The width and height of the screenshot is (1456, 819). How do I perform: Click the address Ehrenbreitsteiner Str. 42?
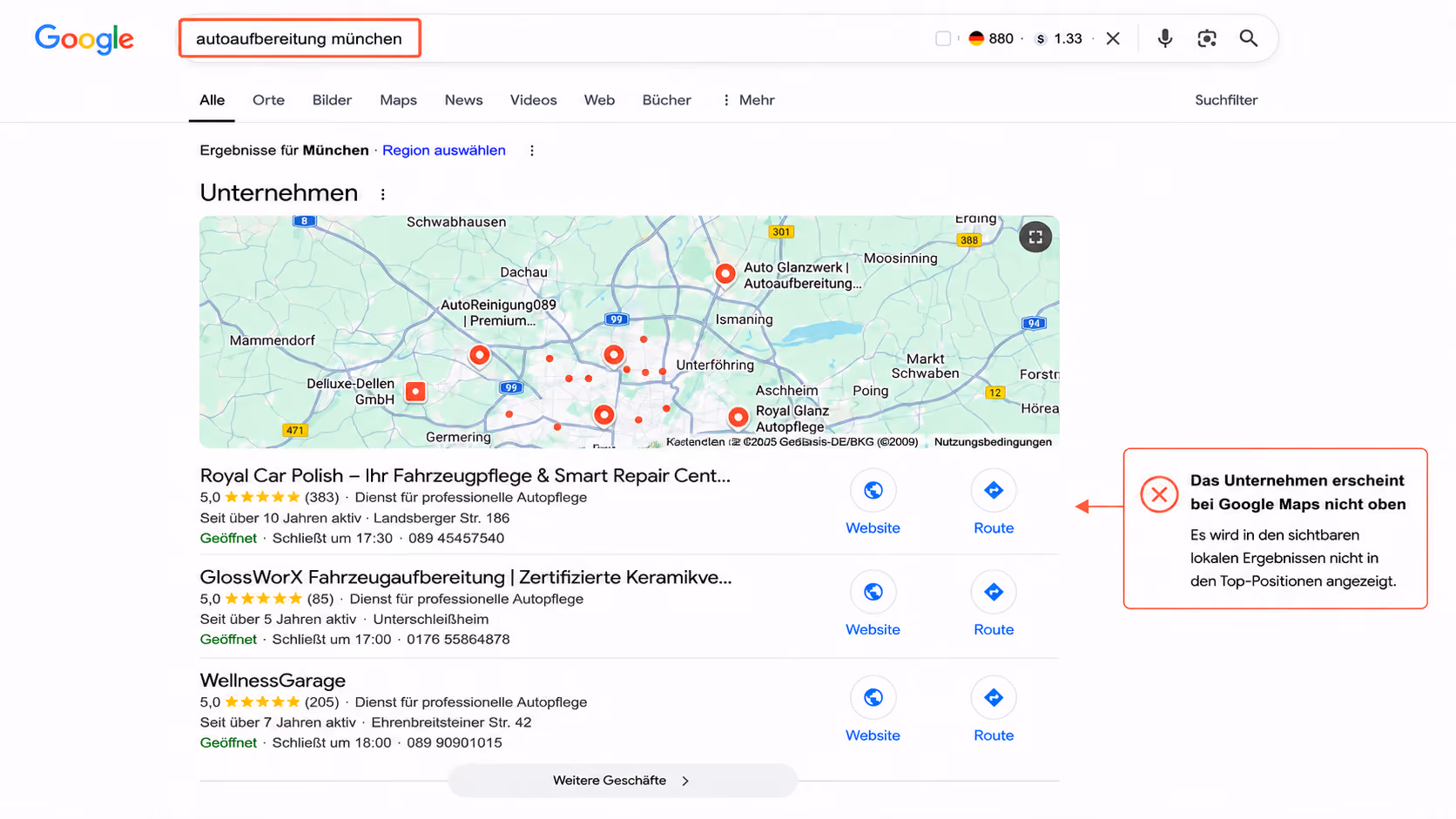[x=451, y=722]
